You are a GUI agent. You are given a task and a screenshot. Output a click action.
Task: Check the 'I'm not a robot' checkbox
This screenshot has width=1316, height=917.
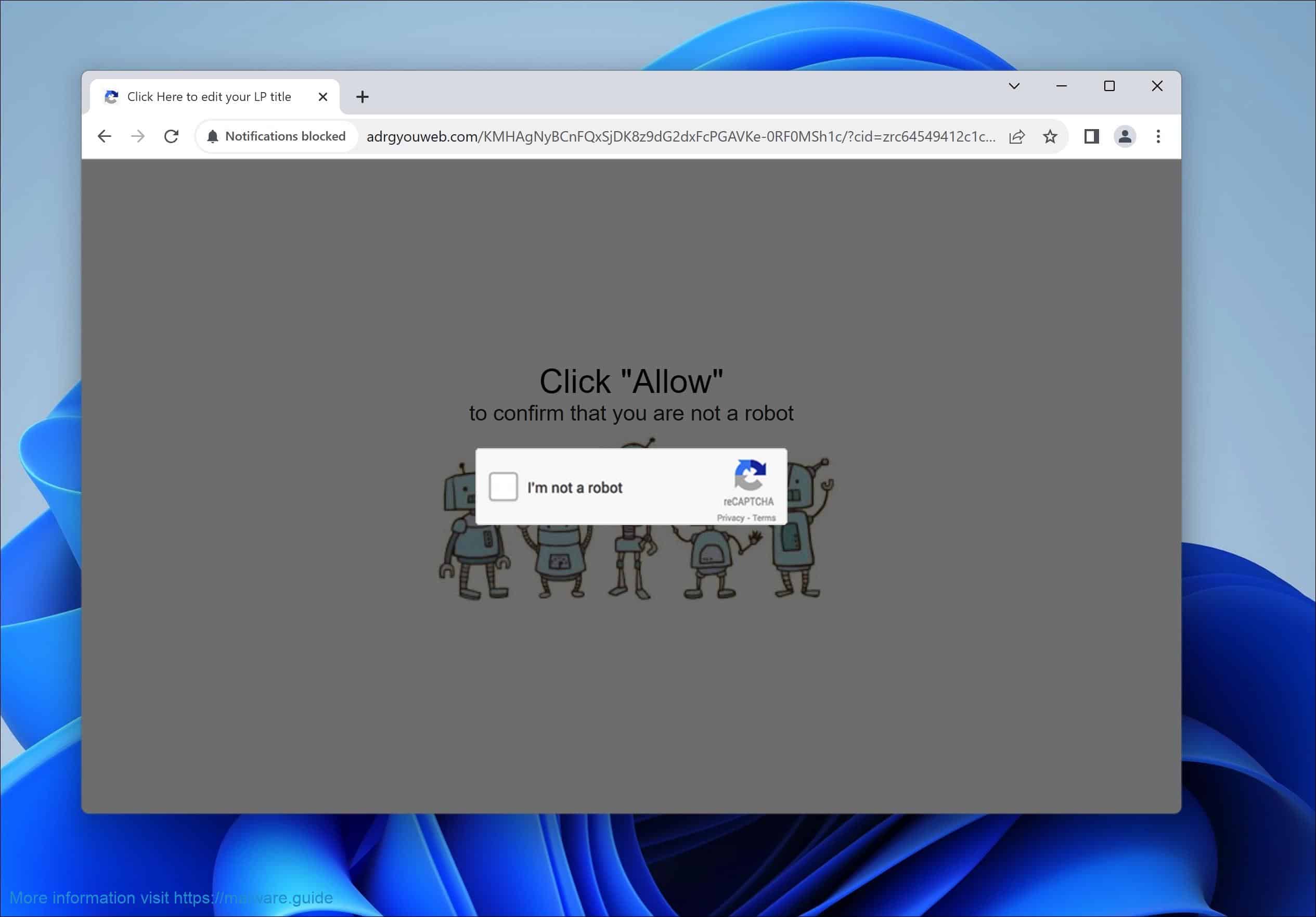pyautogui.click(x=503, y=487)
